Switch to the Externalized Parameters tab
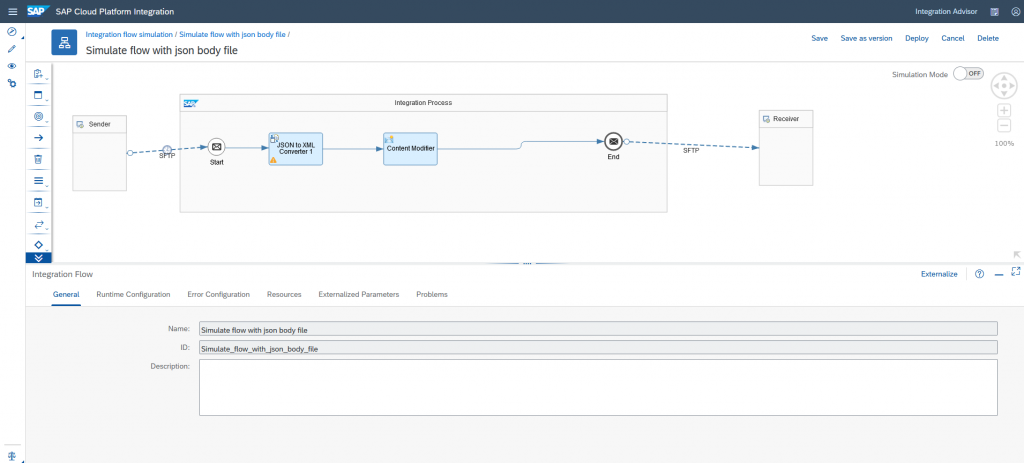Screen dimensions: 1024x463 (x=359, y=295)
